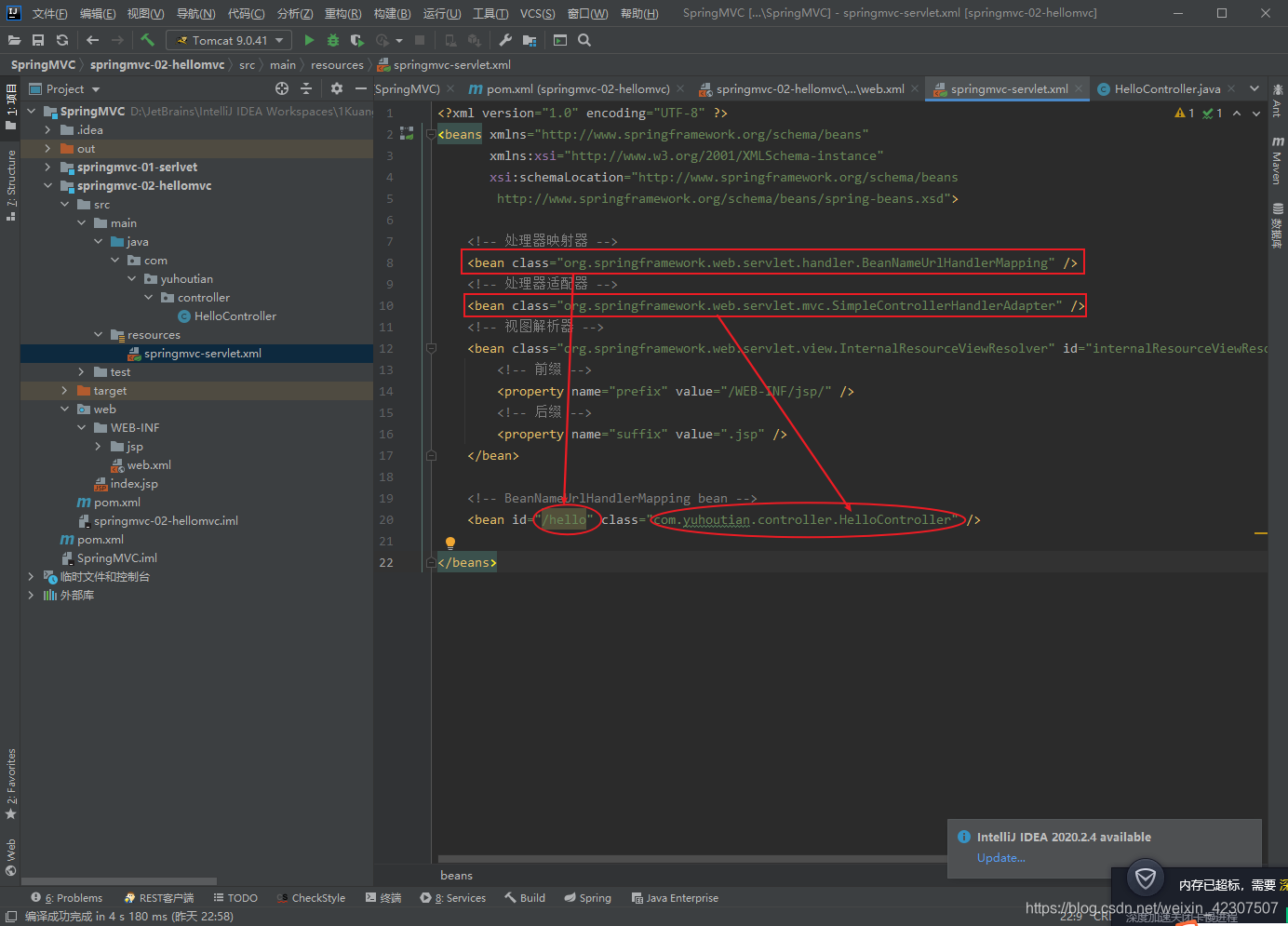Switch to the HelloController.java tab
Screen dimensions: 1288x926
click(1167, 88)
